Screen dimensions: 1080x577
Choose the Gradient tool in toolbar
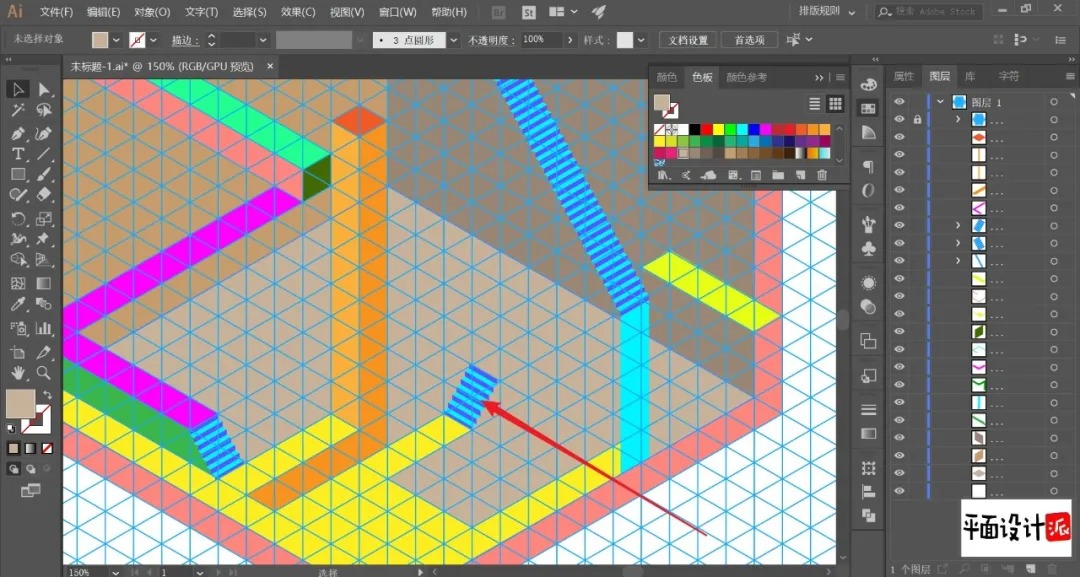pos(44,283)
